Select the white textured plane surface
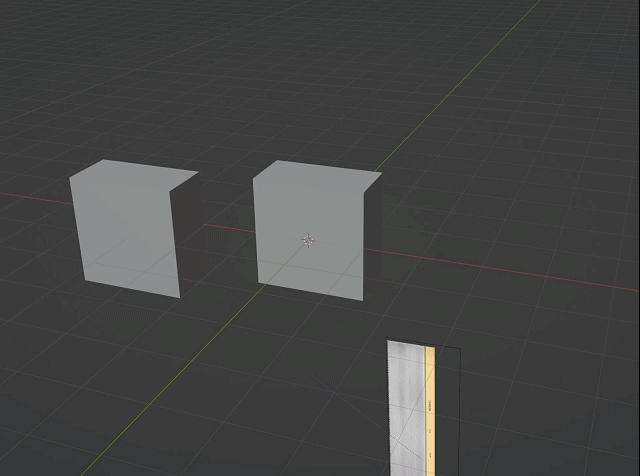The width and height of the screenshot is (640, 476). coord(406,410)
